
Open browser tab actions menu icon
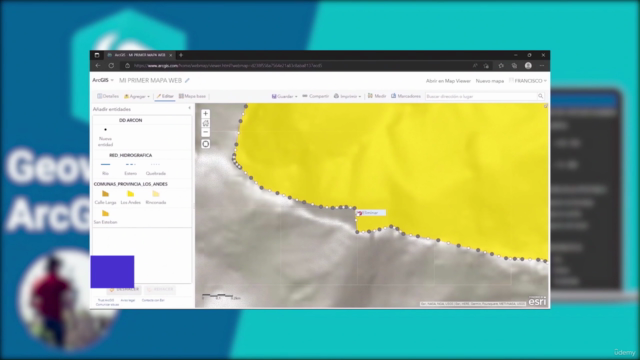pyautogui.click(x=97, y=55)
